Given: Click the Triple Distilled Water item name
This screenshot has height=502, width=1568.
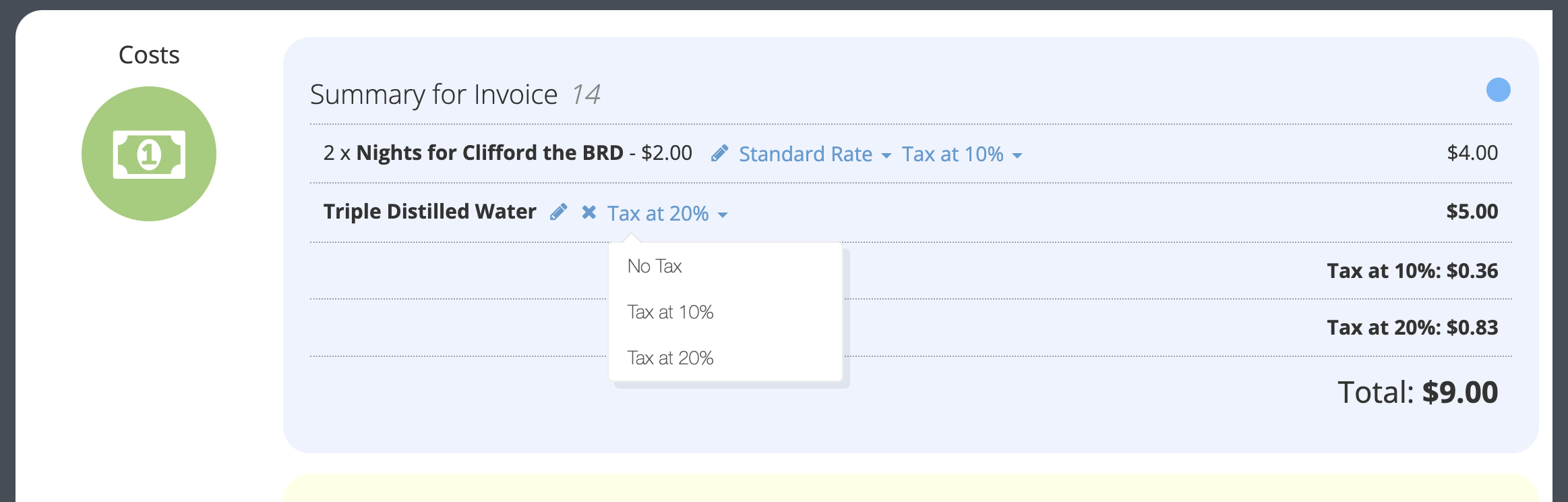Looking at the screenshot, I should [429, 211].
